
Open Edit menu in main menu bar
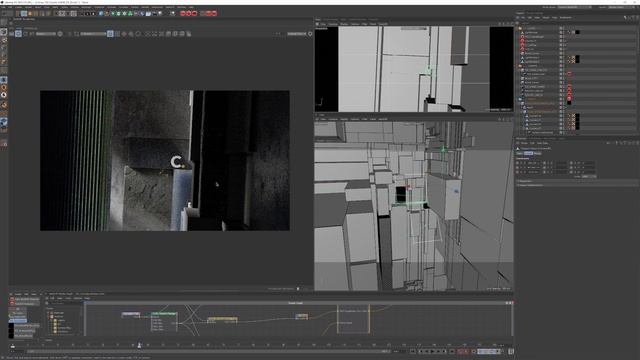[x=10, y=7]
